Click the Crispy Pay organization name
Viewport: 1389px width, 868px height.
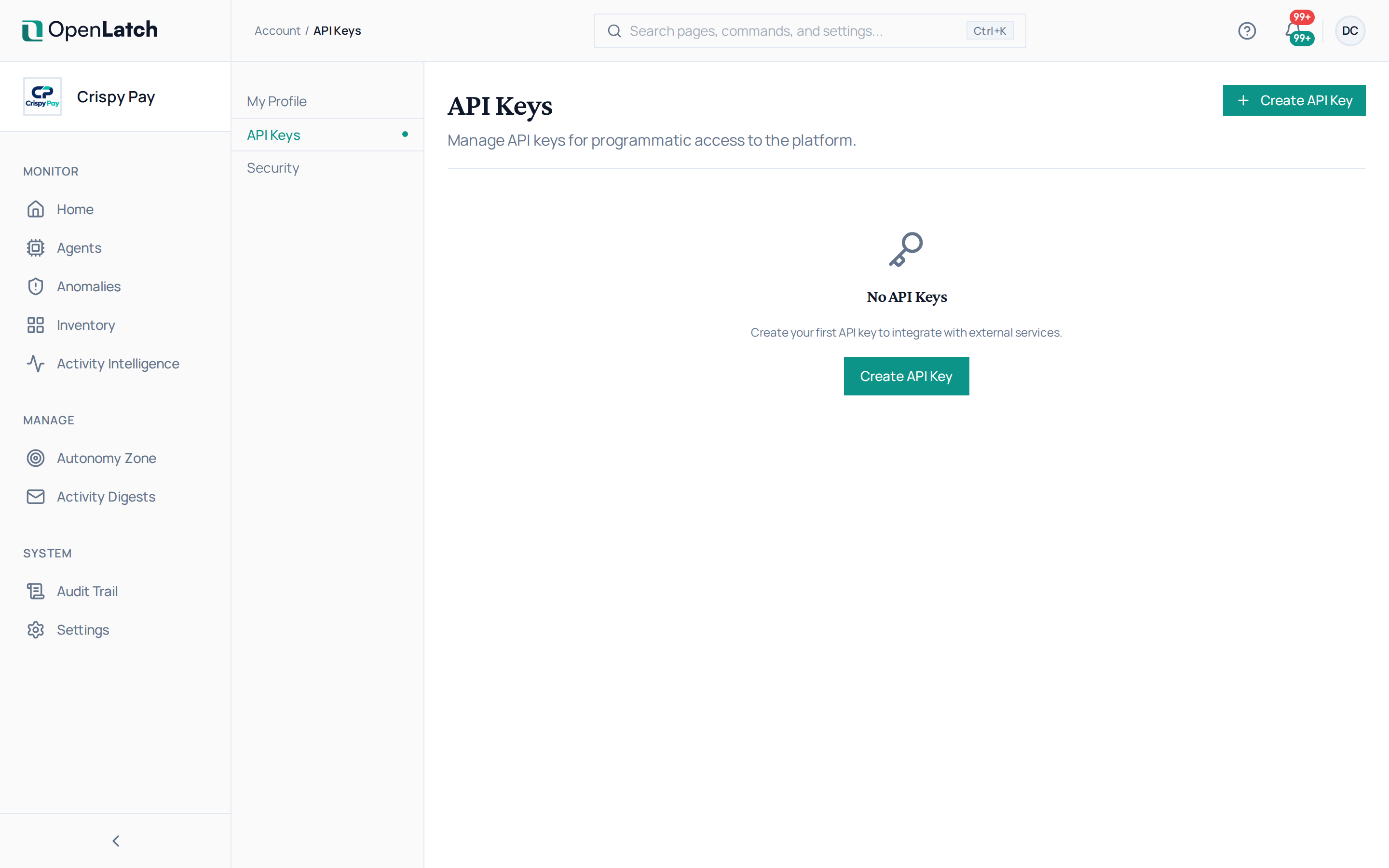click(x=116, y=96)
